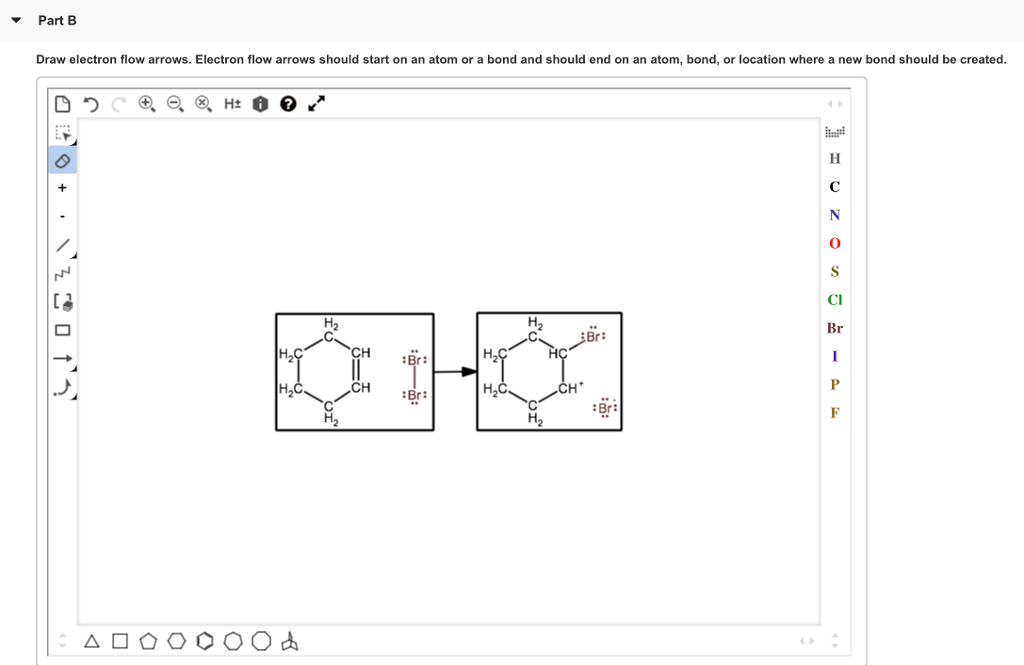The width and height of the screenshot is (1024, 665).
Task: Select Bromine from the element list
Action: (x=835, y=328)
